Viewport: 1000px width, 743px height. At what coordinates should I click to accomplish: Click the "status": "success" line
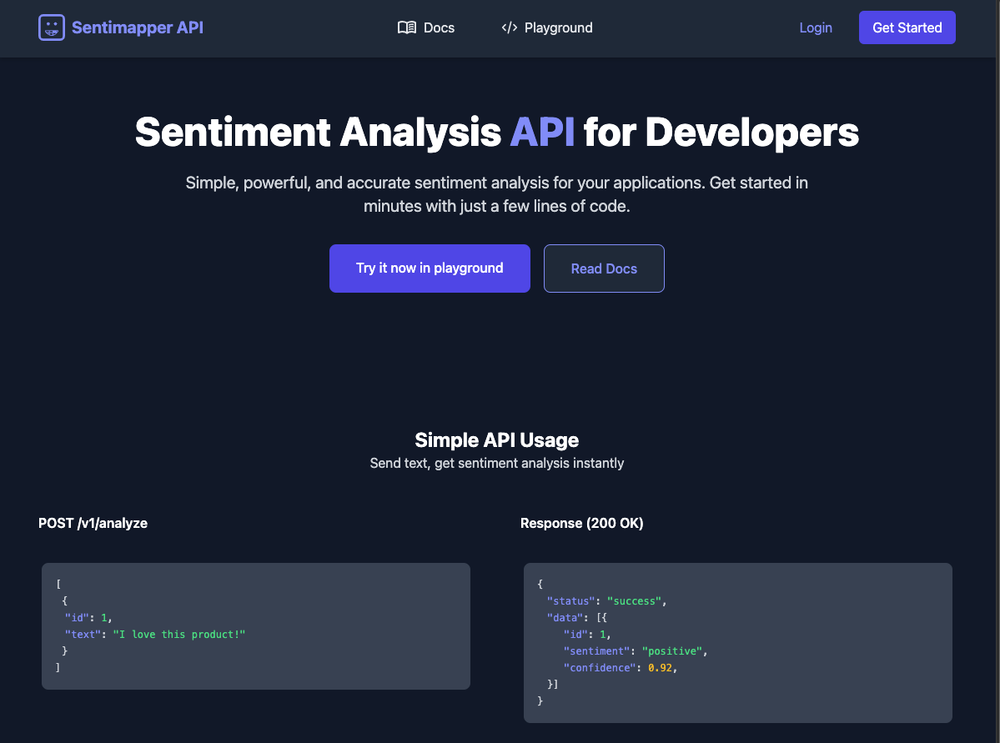pyautogui.click(x=607, y=601)
